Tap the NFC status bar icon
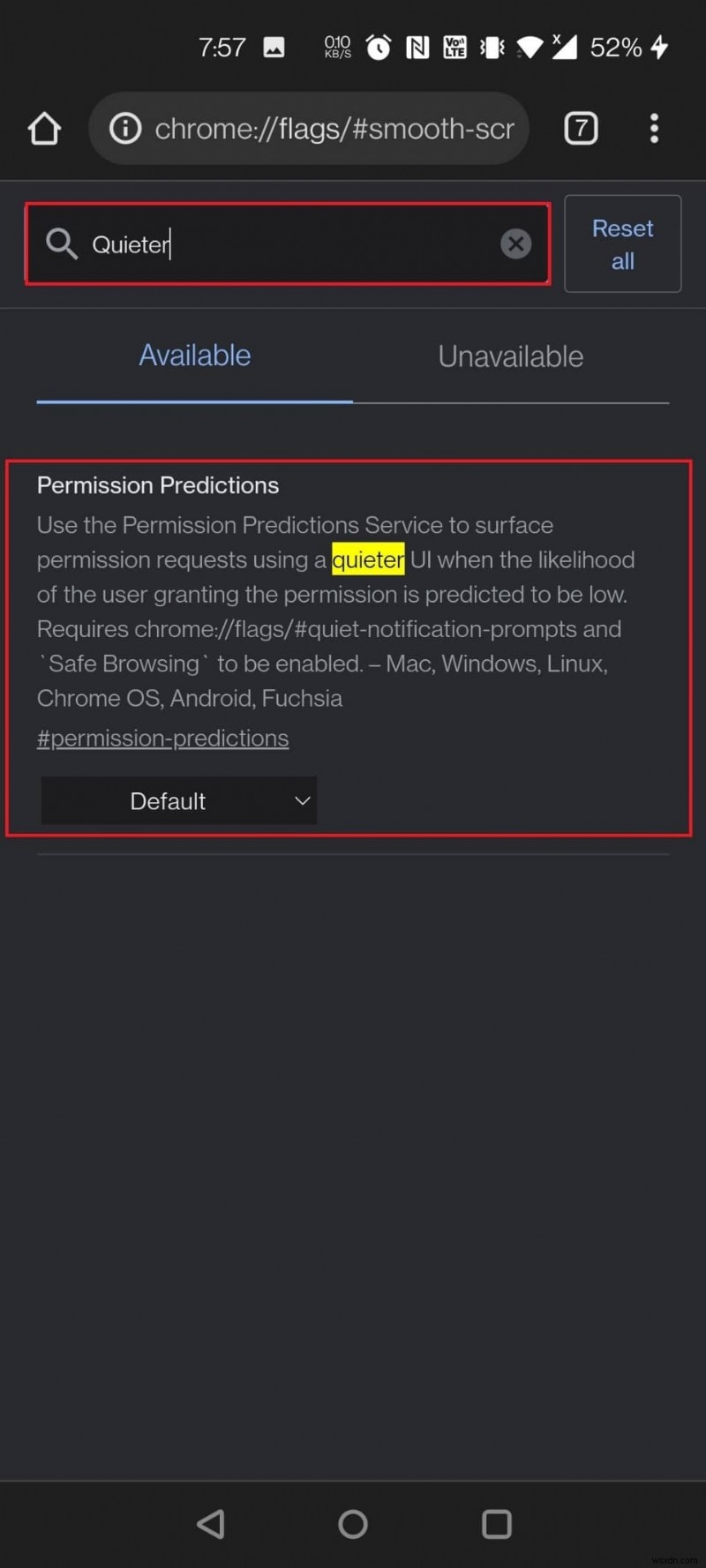 (417, 48)
